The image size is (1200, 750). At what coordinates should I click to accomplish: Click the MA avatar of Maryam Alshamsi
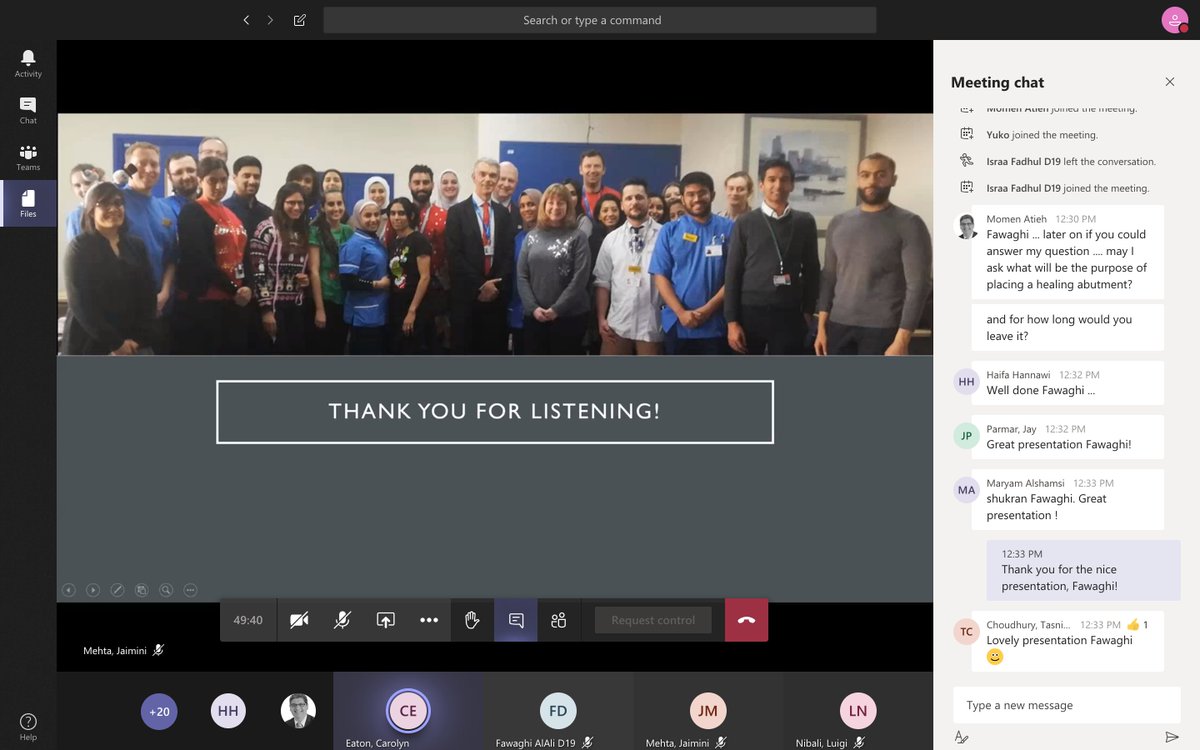point(966,490)
